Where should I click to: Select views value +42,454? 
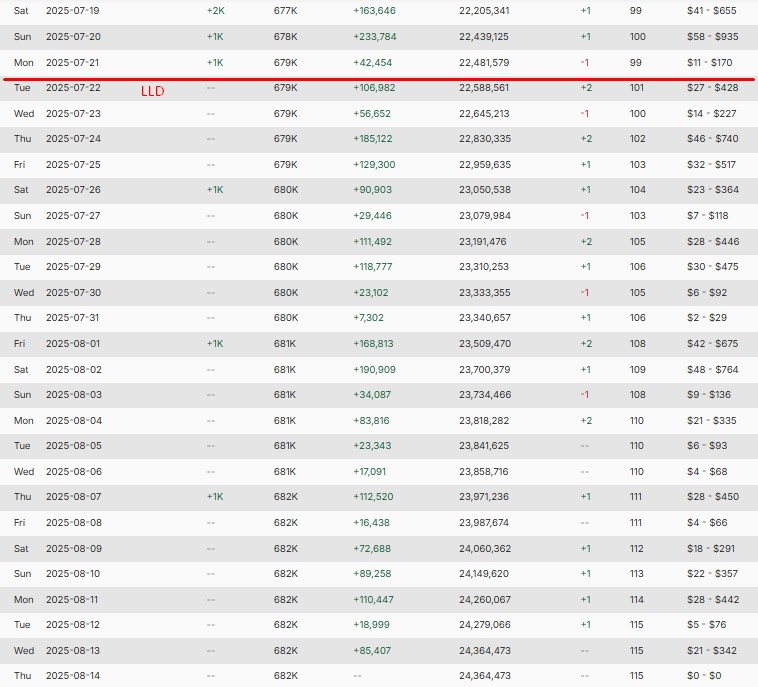tap(372, 63)
